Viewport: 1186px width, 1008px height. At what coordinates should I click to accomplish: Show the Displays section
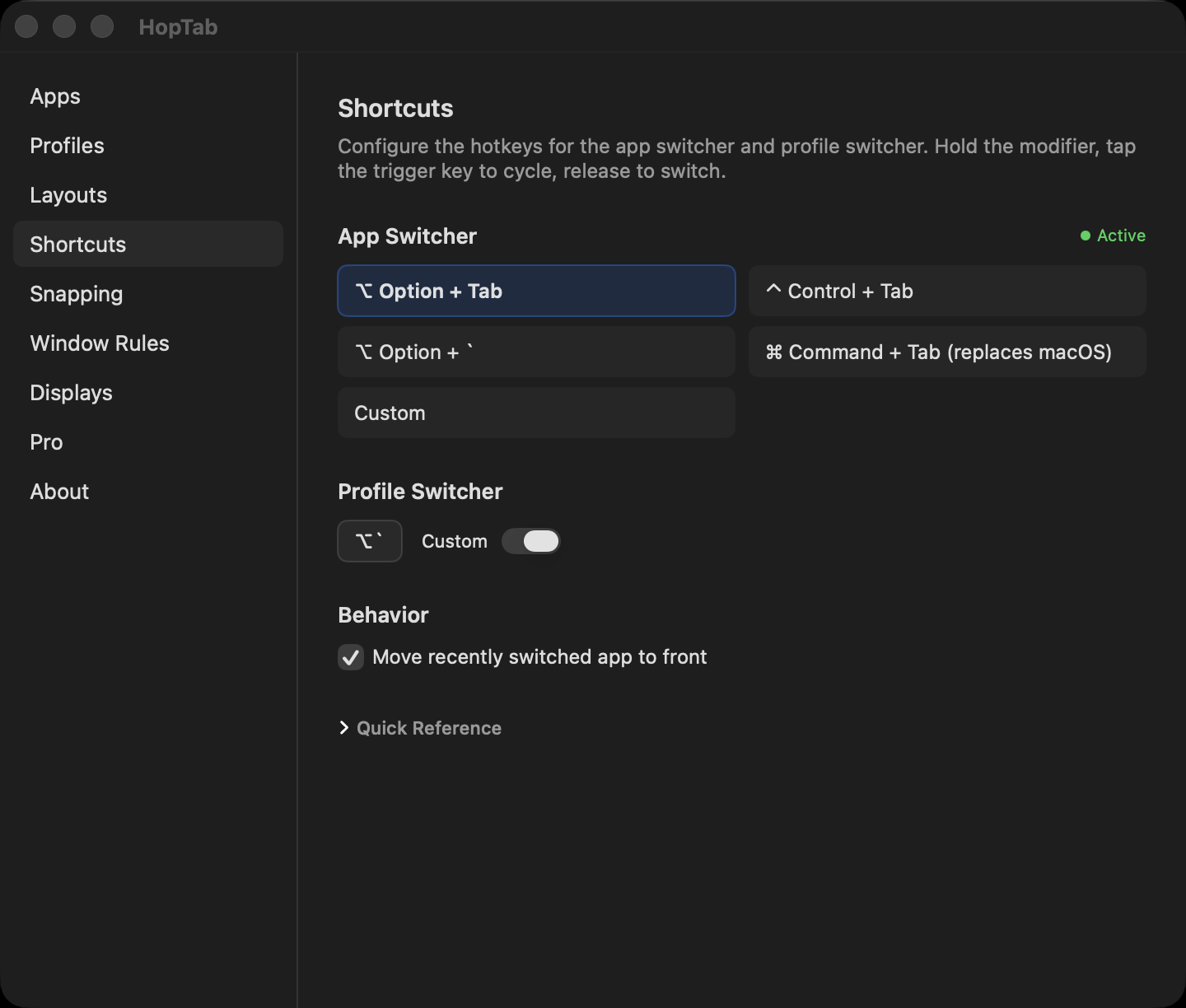[148, 393]
